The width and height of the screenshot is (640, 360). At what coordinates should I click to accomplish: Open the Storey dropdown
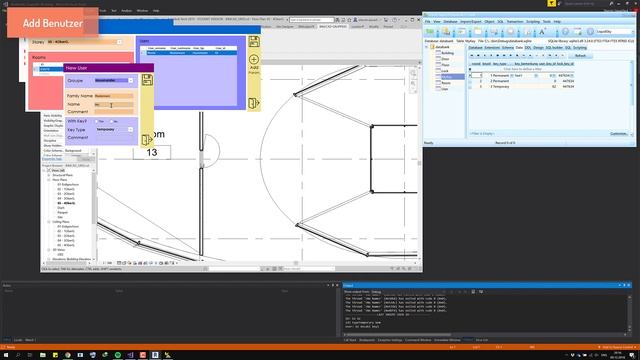pyautogui.click(x=119, y=42)
